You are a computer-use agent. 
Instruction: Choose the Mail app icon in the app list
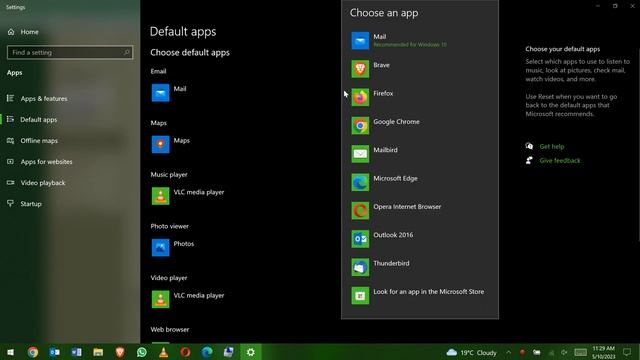tap(360, 41)
